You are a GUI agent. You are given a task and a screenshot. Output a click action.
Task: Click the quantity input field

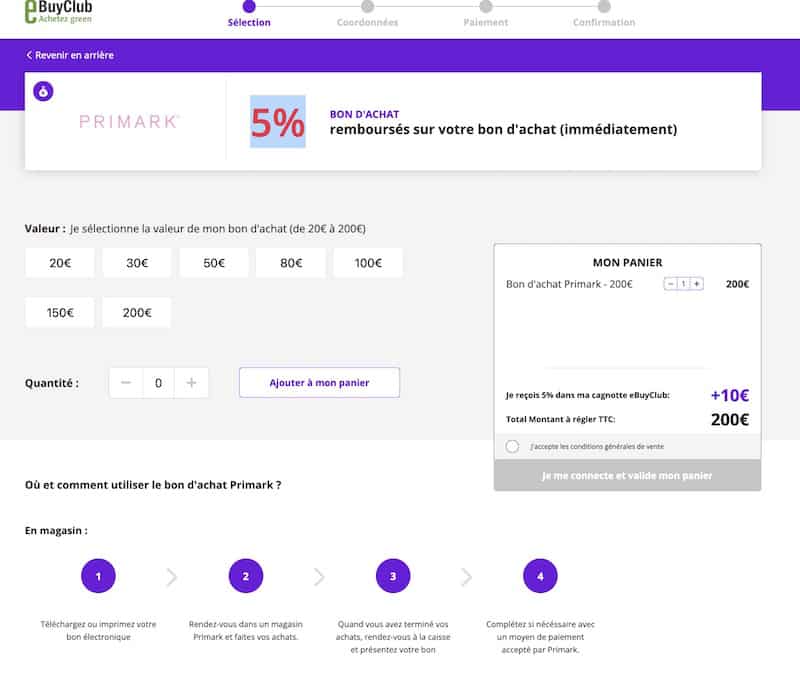point(159,382)
